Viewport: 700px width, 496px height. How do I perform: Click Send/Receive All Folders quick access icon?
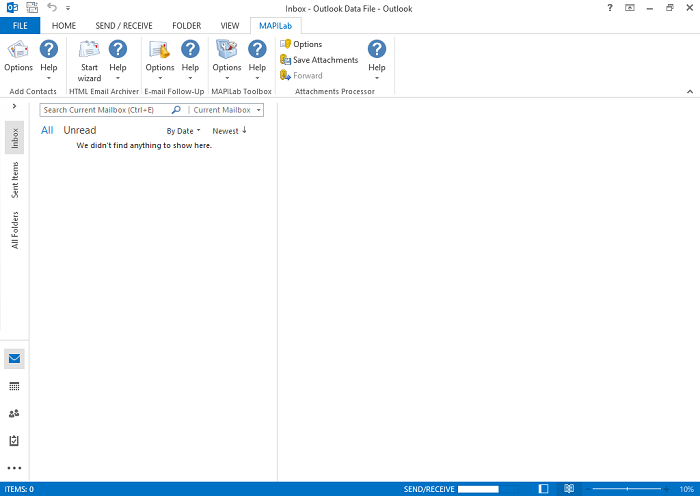[x=32, y=8]
